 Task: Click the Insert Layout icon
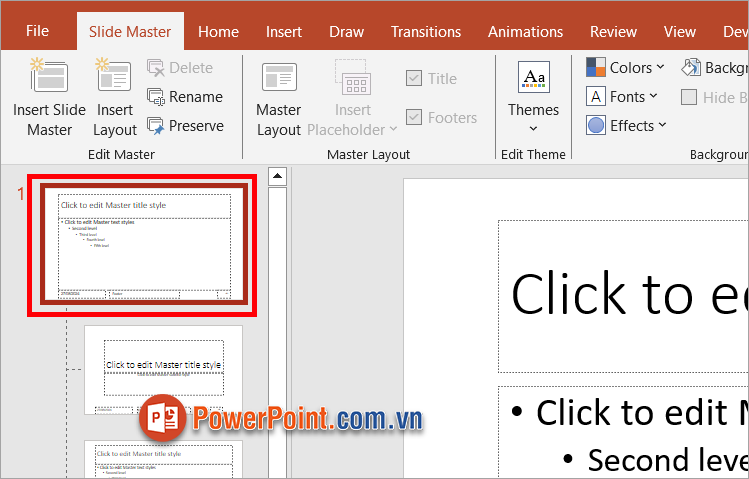[x=113, y=75]
